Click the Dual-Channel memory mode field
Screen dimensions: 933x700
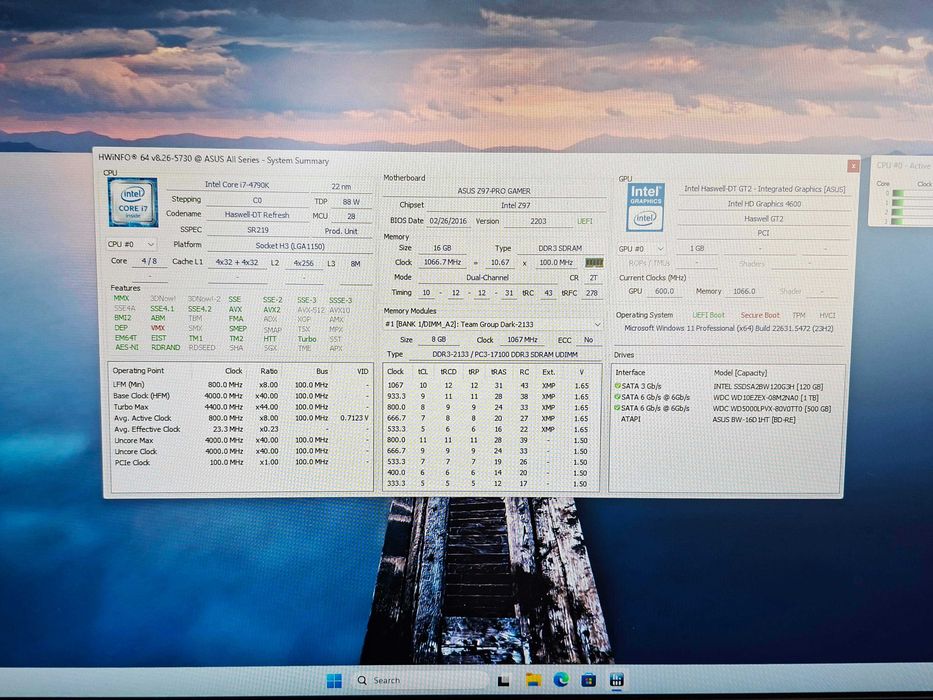487,277
